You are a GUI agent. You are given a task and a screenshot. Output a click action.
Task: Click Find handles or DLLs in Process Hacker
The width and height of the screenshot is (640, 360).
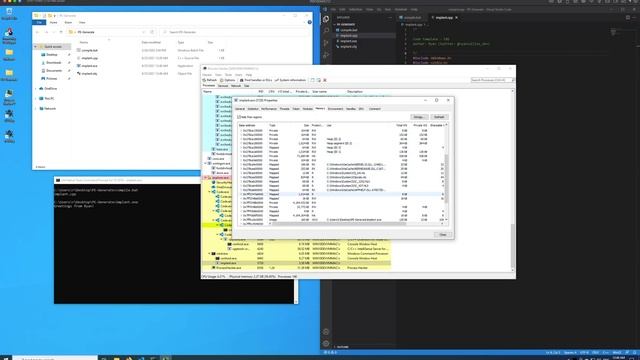[256, 80]
